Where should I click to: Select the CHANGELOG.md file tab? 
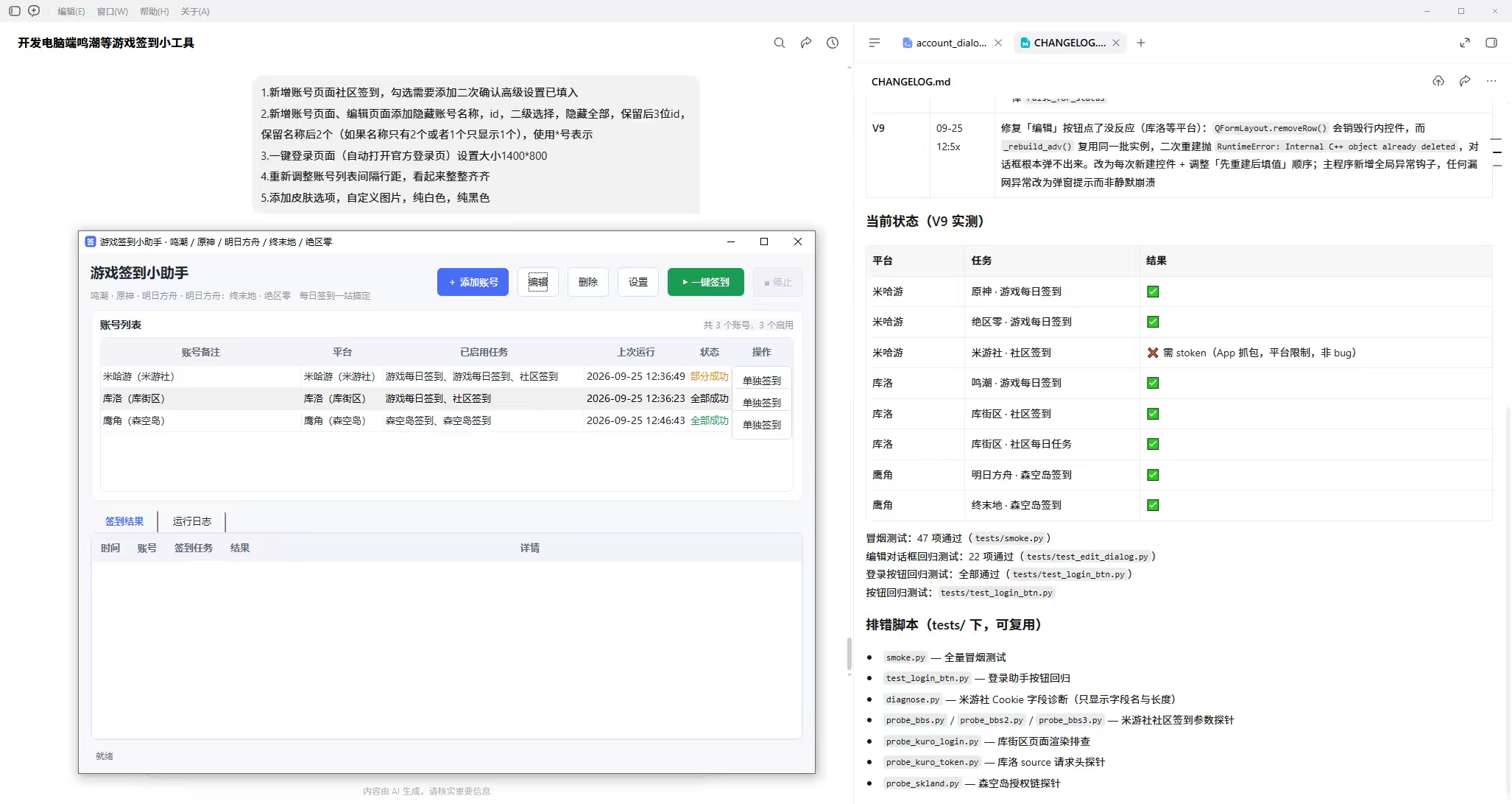[x=1063, y=43]
